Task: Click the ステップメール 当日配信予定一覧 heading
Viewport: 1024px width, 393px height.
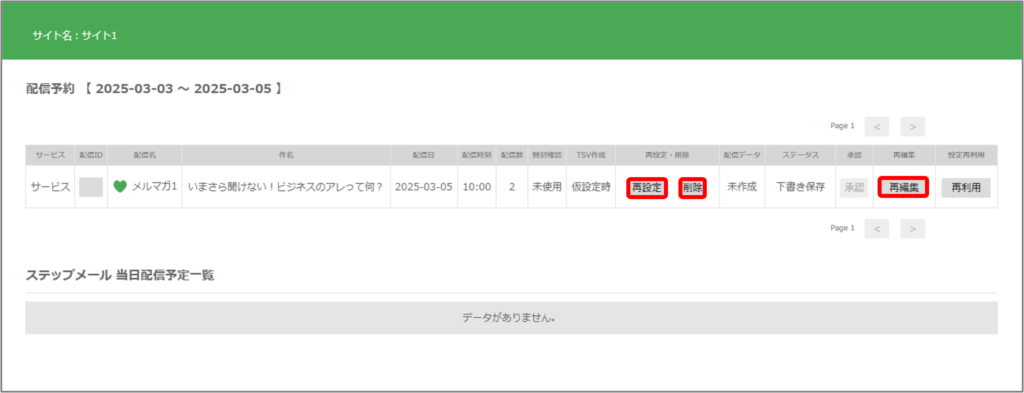Action: pyautogui.click(x=120, y=275)
